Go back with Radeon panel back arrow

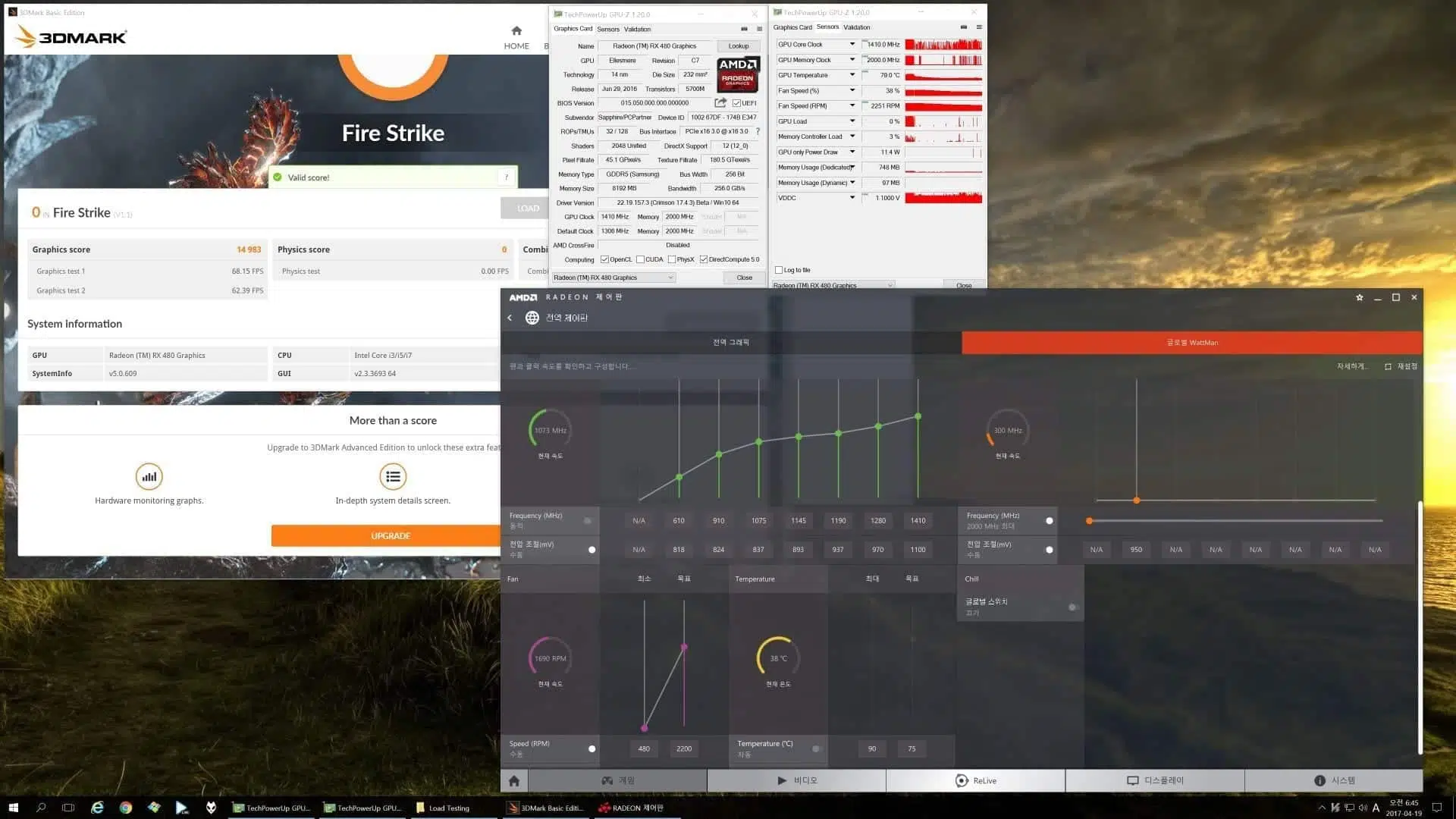point(510,318)
